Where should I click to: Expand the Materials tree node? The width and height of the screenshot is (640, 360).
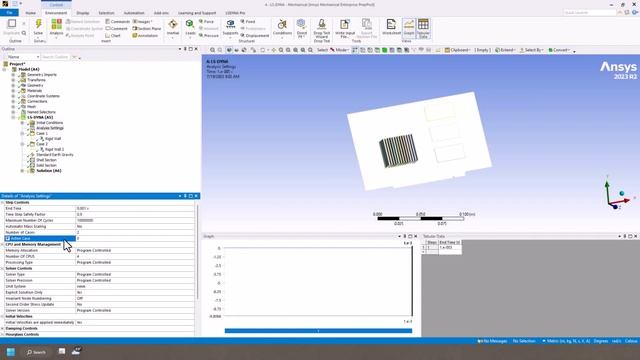tap(13, 91)
